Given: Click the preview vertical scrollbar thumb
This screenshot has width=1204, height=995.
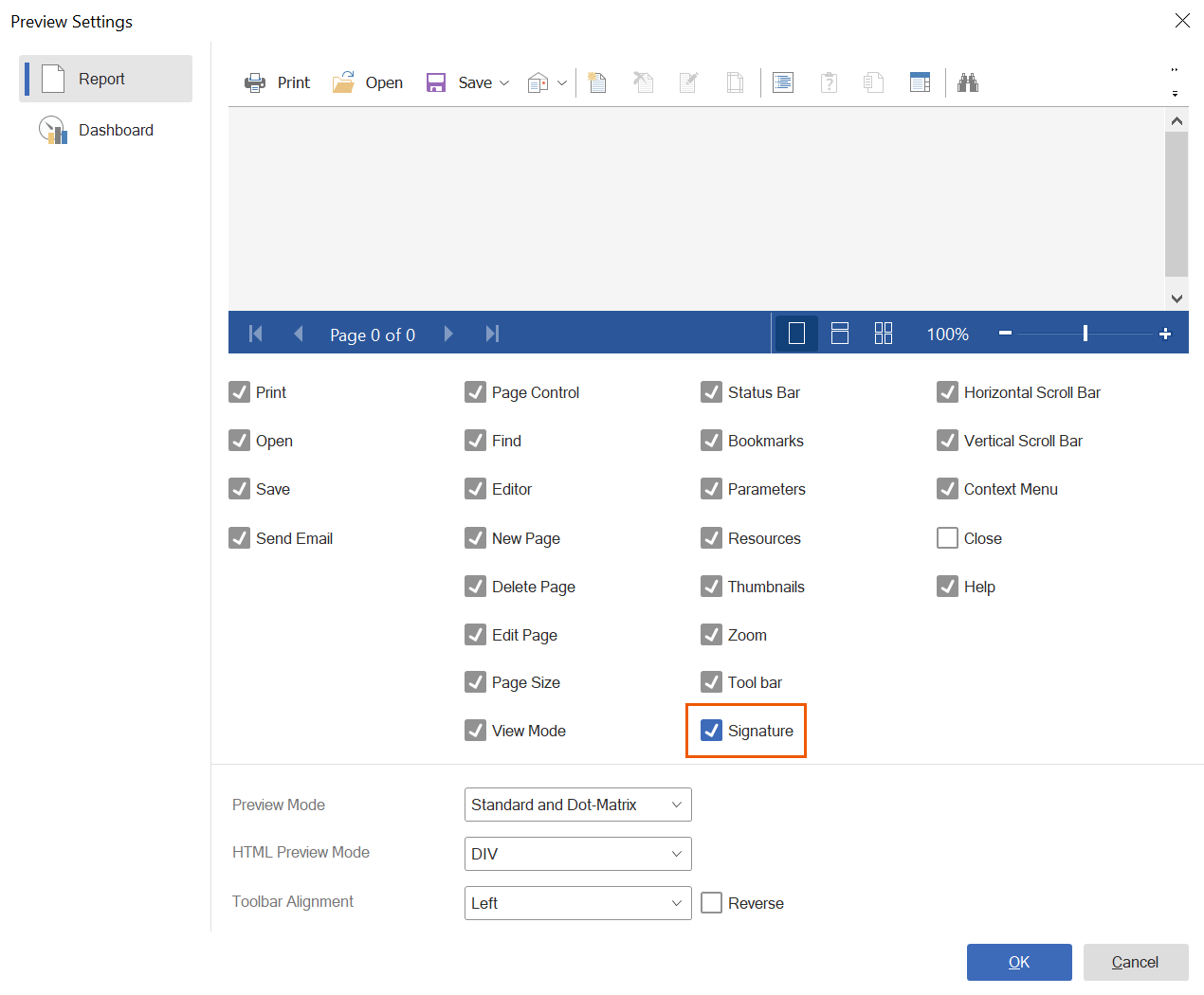Looking at the screenshot, I should coord(1177,204).
